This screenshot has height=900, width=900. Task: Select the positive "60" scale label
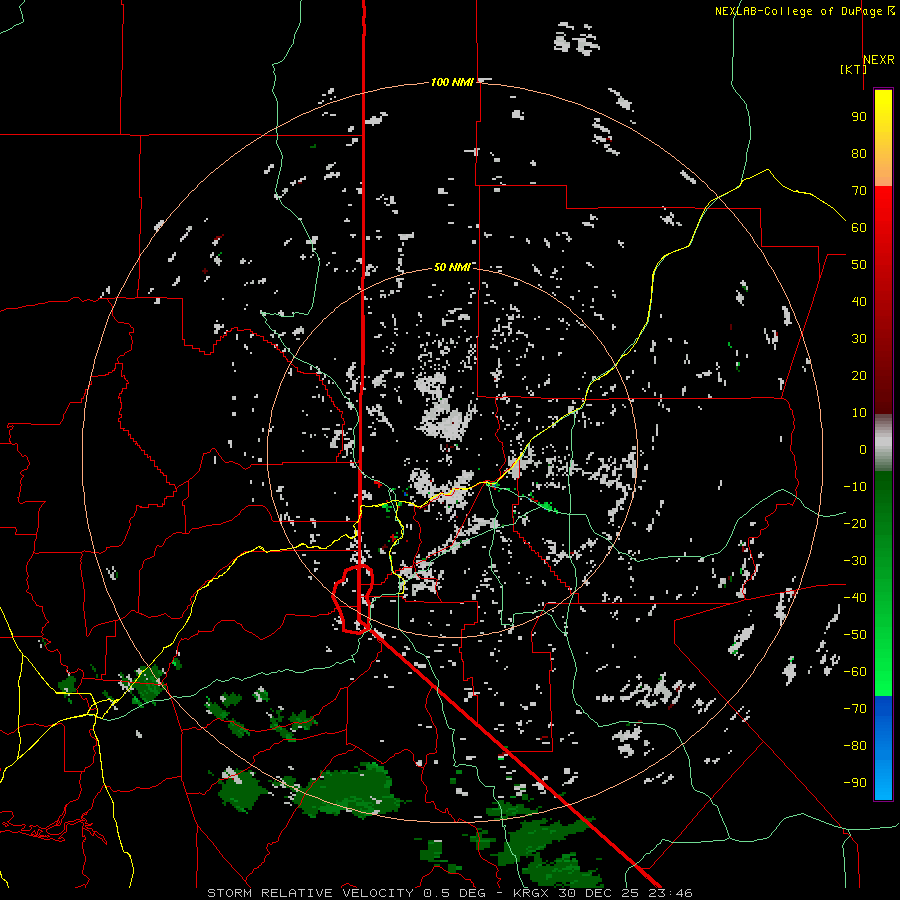(859, 227)
